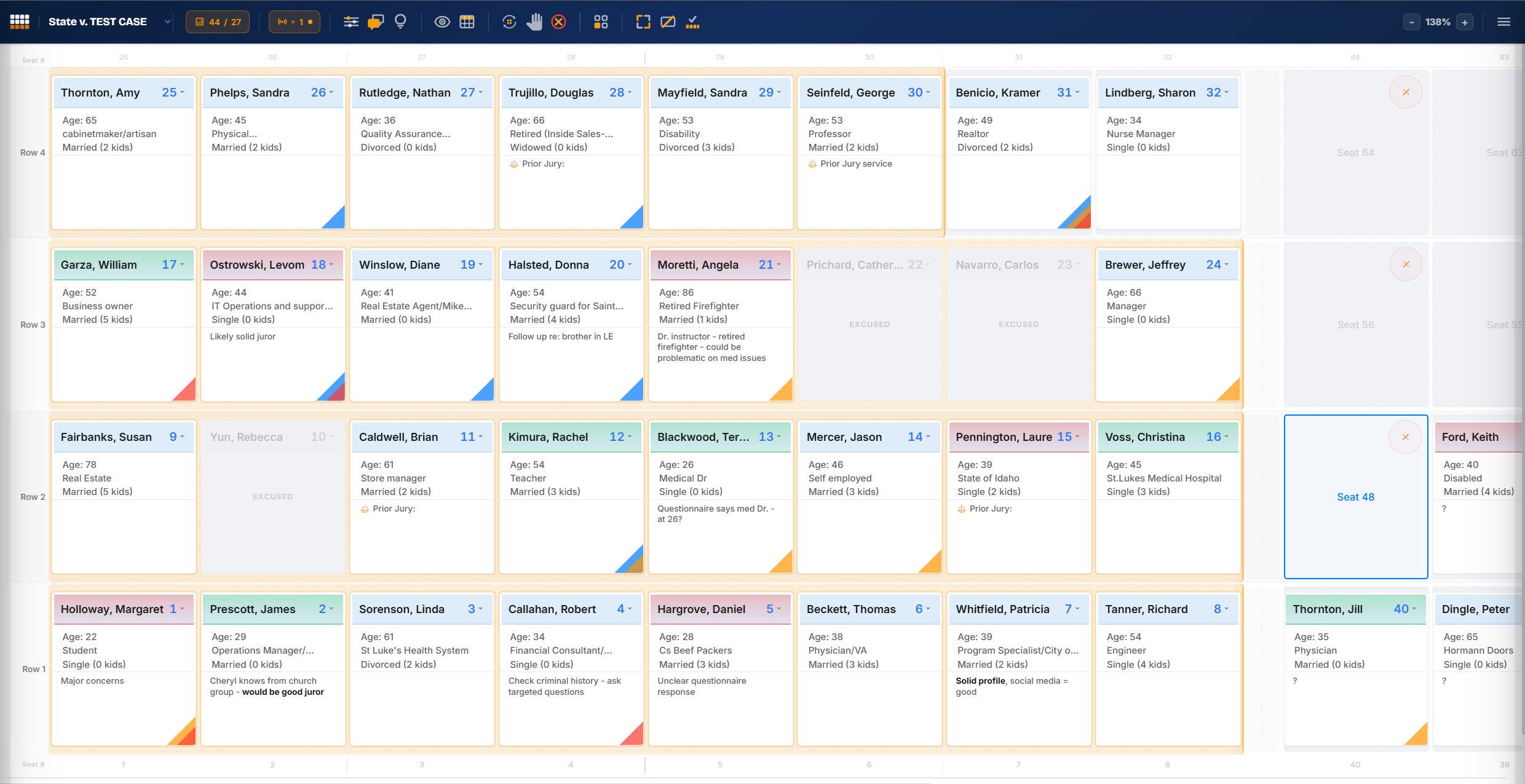Screen dimensions: 1525x784
Task: Click the red corner flag on Garza card
Action: tap(187, 392)
